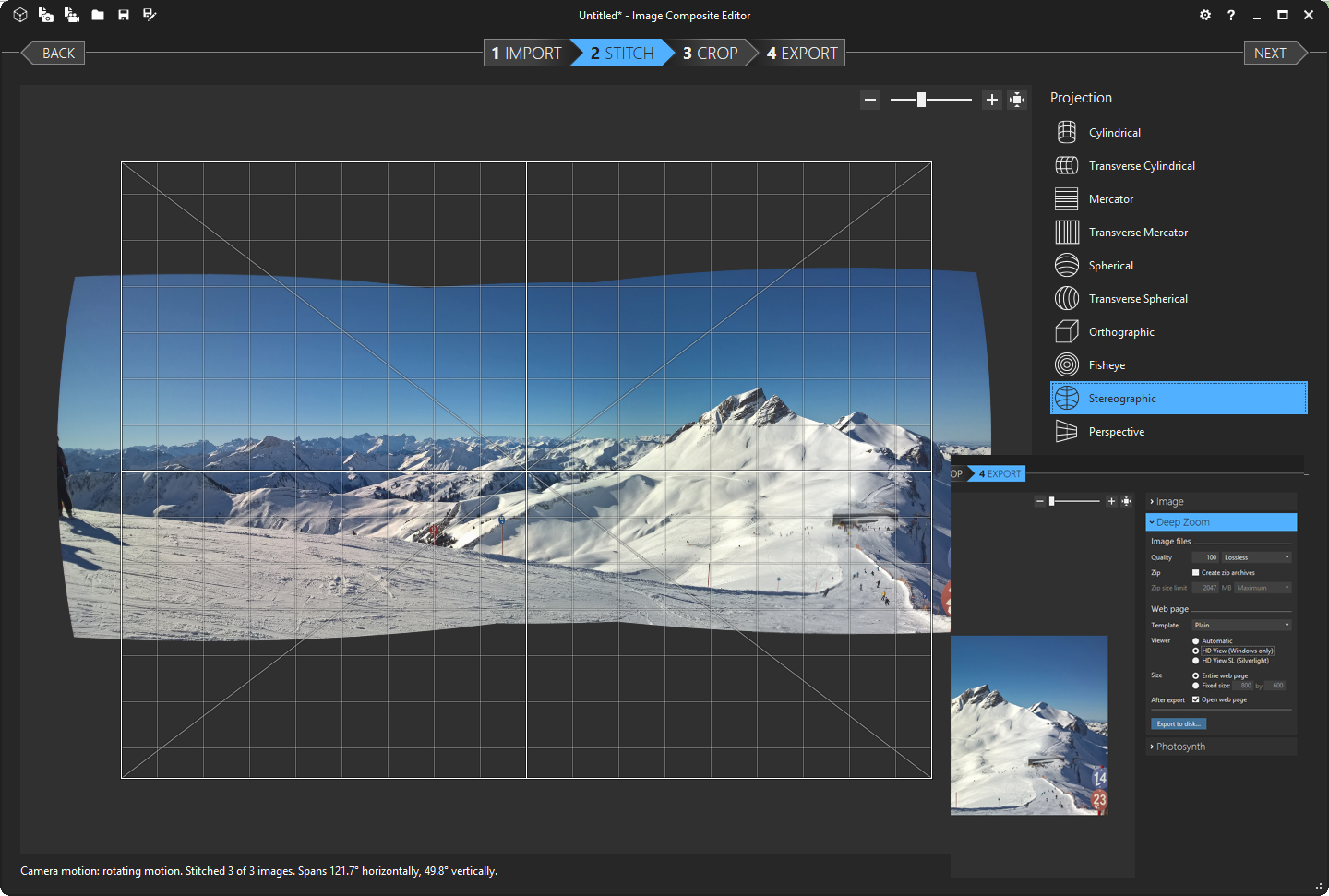Select the Perspective projection
This screenshot has height=896, width=1329.
point(1116,431)
